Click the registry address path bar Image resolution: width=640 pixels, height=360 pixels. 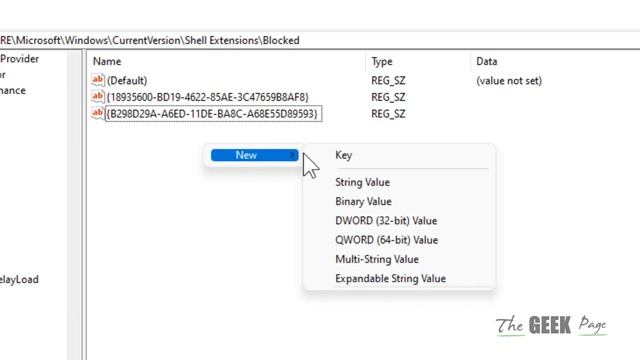coord(320,40)
